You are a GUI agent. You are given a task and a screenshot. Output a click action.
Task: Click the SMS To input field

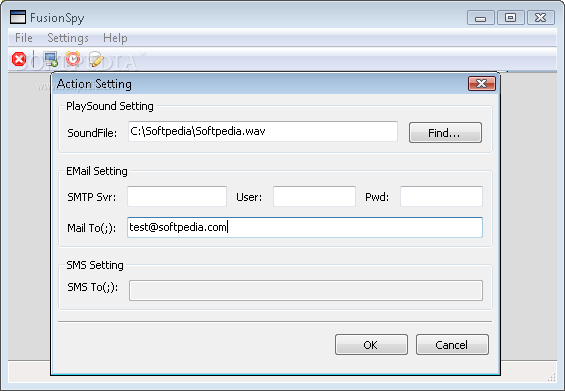point(306,290)
